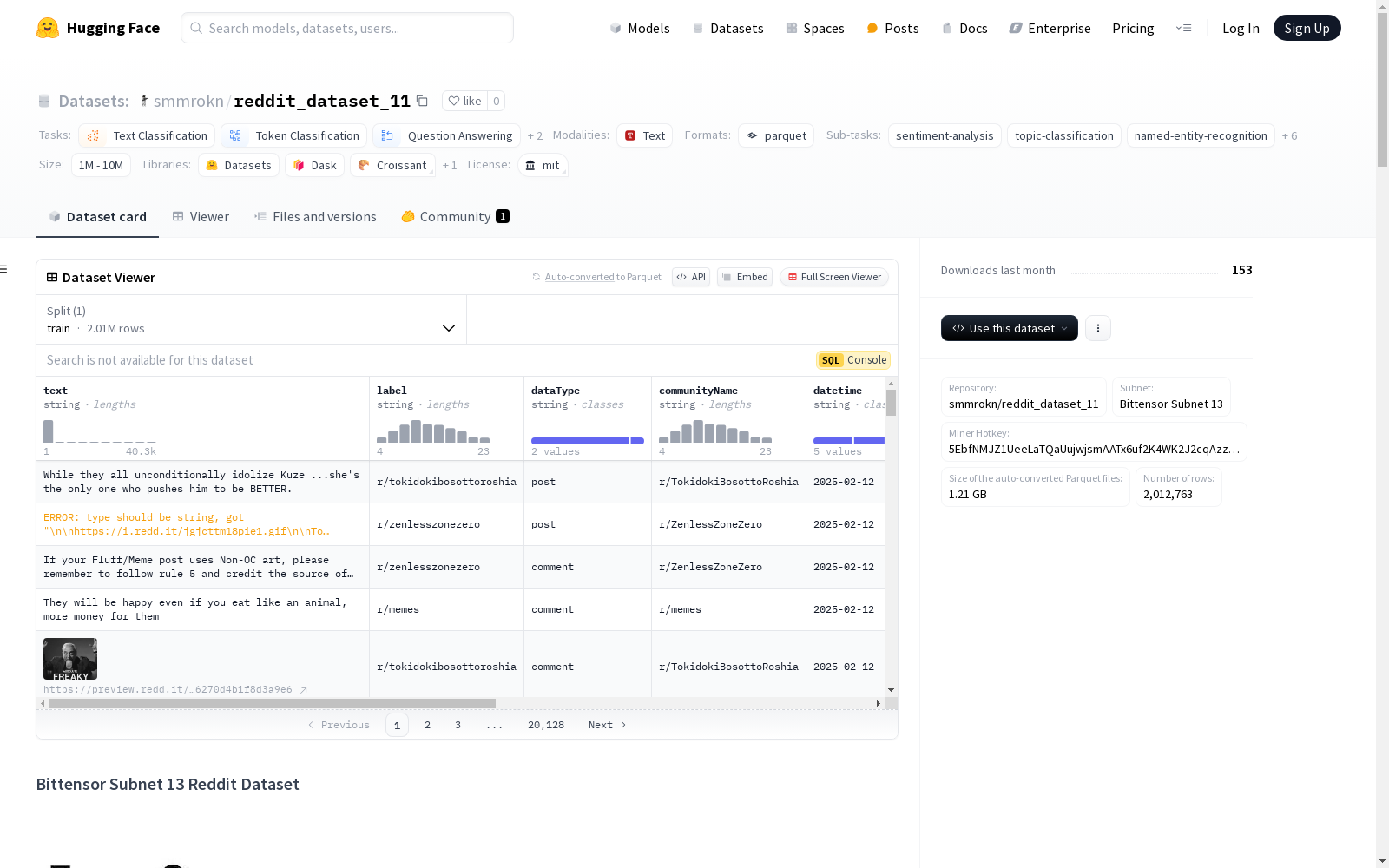Image resolution: width=1389 pixels, height=868 pixels.
Task: Click the table's vertical scrollbar thumb
Action: click(891, 403)
